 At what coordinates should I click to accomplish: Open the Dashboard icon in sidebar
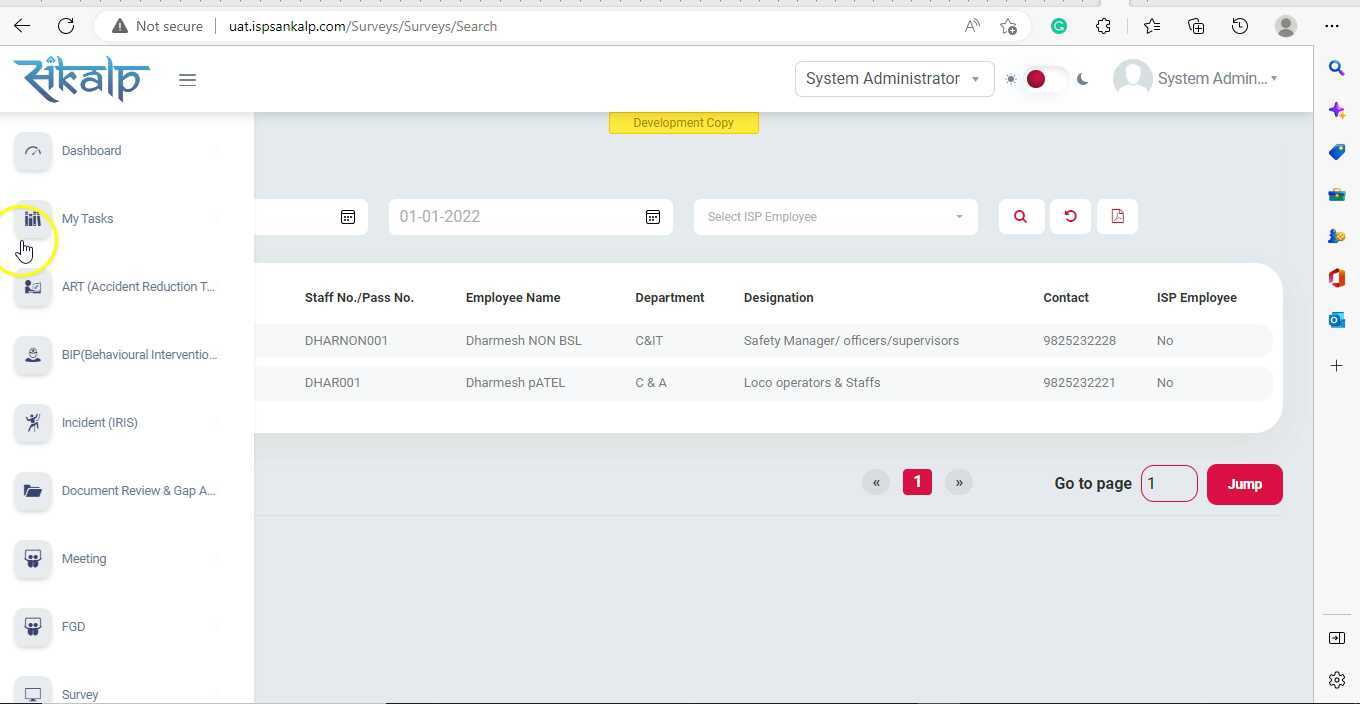pos(33,151)
